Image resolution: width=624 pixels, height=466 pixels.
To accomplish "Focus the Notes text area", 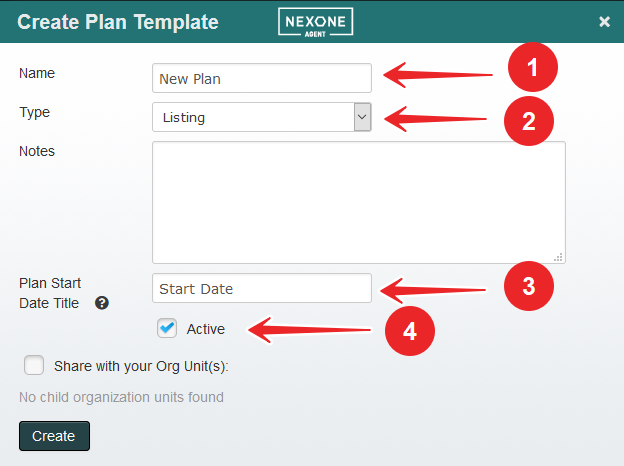I will pyautogui.click(x=358, y=202).
